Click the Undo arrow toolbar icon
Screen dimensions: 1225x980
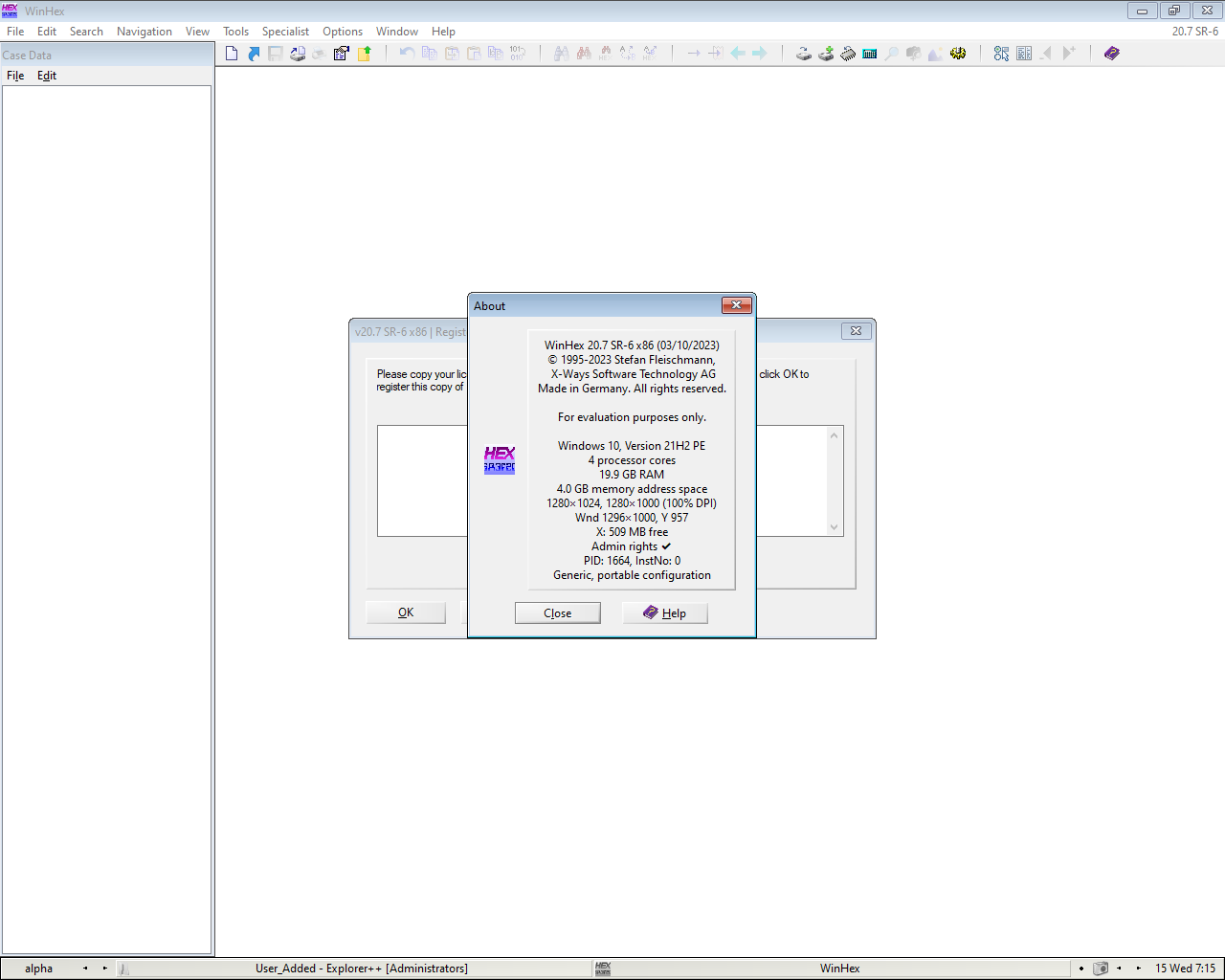click(407, 54)
